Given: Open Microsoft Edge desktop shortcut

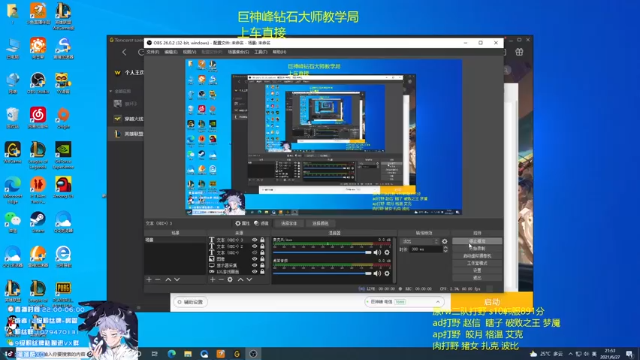Looking at the screenshot, I should pos(13,190).
